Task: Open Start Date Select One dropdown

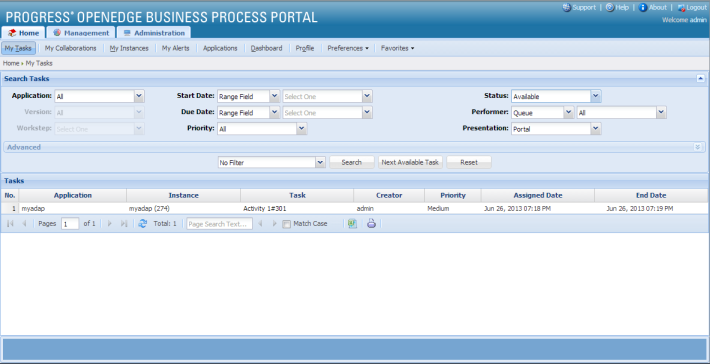Action: (x=367, y=96)
